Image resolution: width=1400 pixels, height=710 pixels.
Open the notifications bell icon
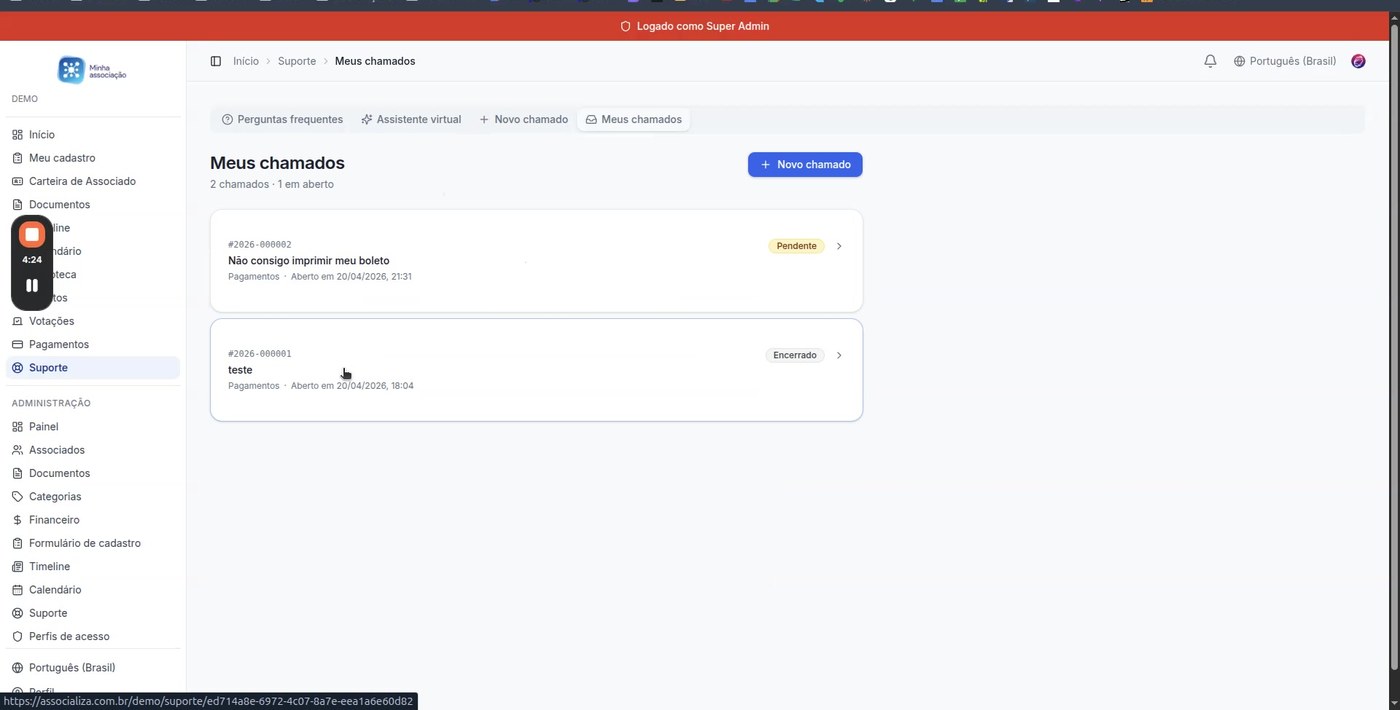(1210, 61)
